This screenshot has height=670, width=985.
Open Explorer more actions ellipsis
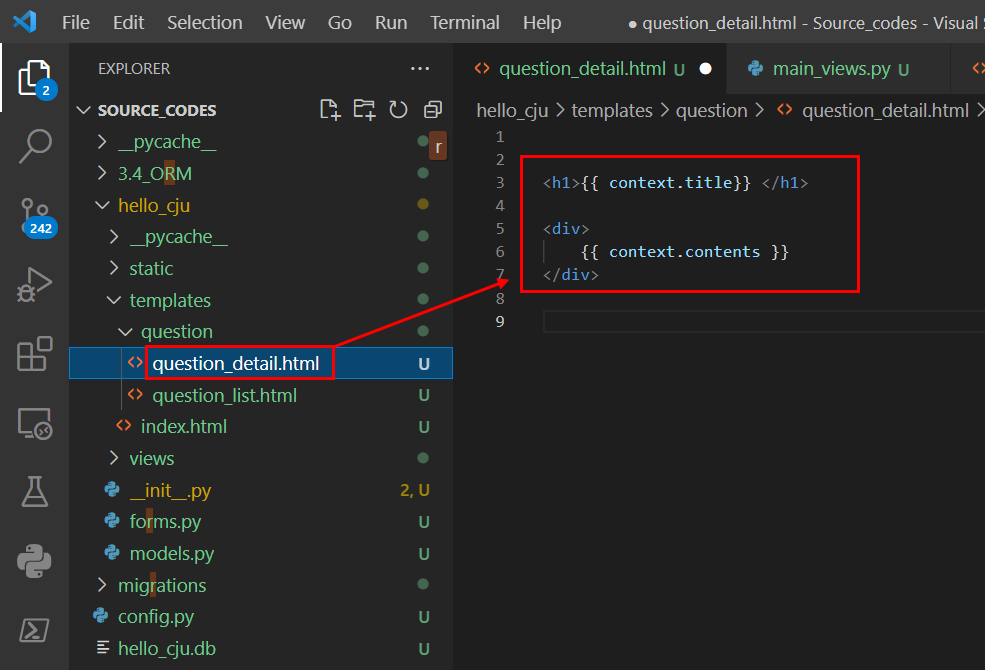click(x=420, y=68)
